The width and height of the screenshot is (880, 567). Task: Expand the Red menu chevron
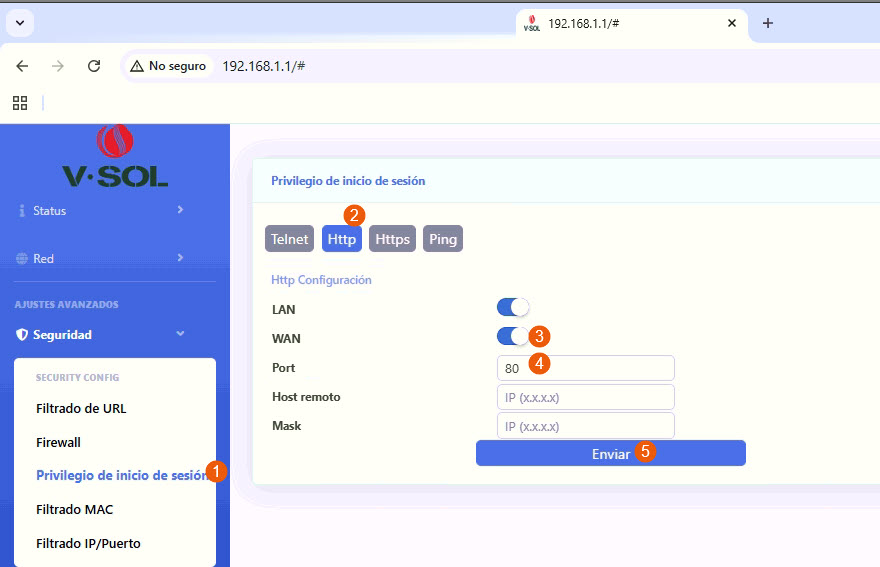pos(180,258)
